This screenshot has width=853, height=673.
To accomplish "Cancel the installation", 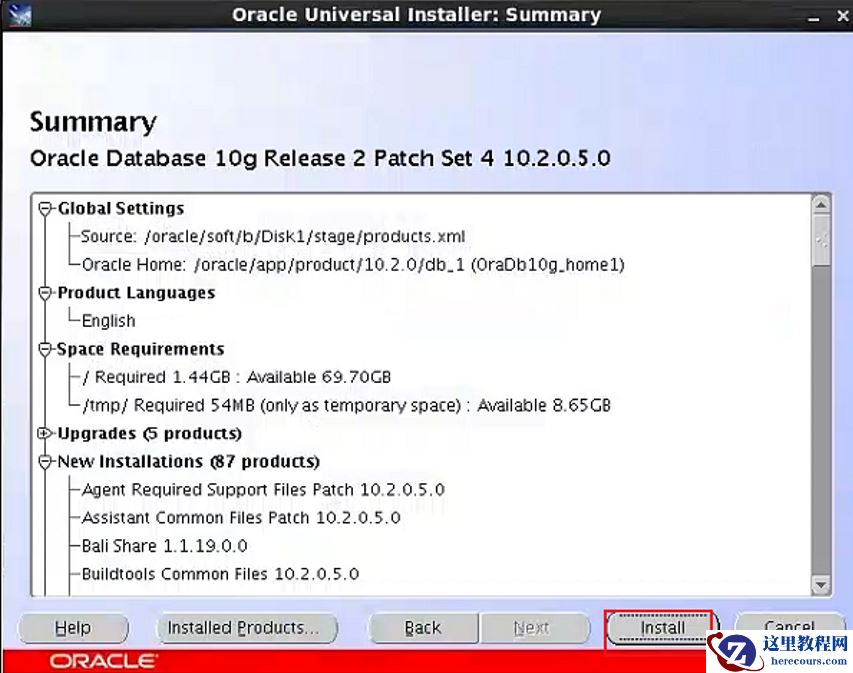I will [789, 625].
